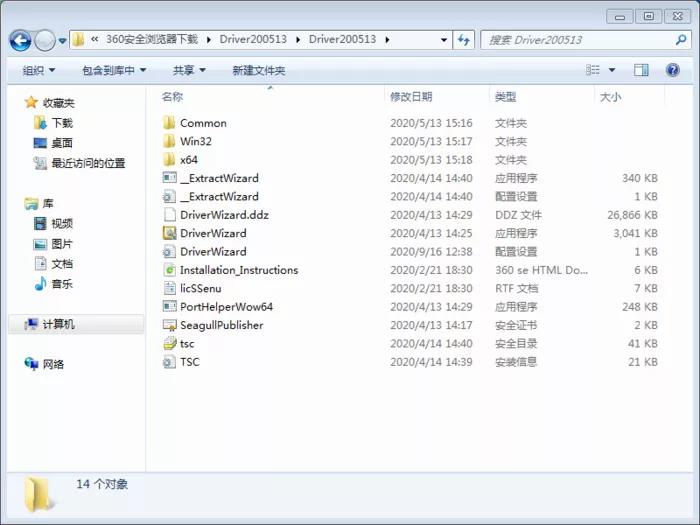Open the 包含到库中 menu

(114, 70)
